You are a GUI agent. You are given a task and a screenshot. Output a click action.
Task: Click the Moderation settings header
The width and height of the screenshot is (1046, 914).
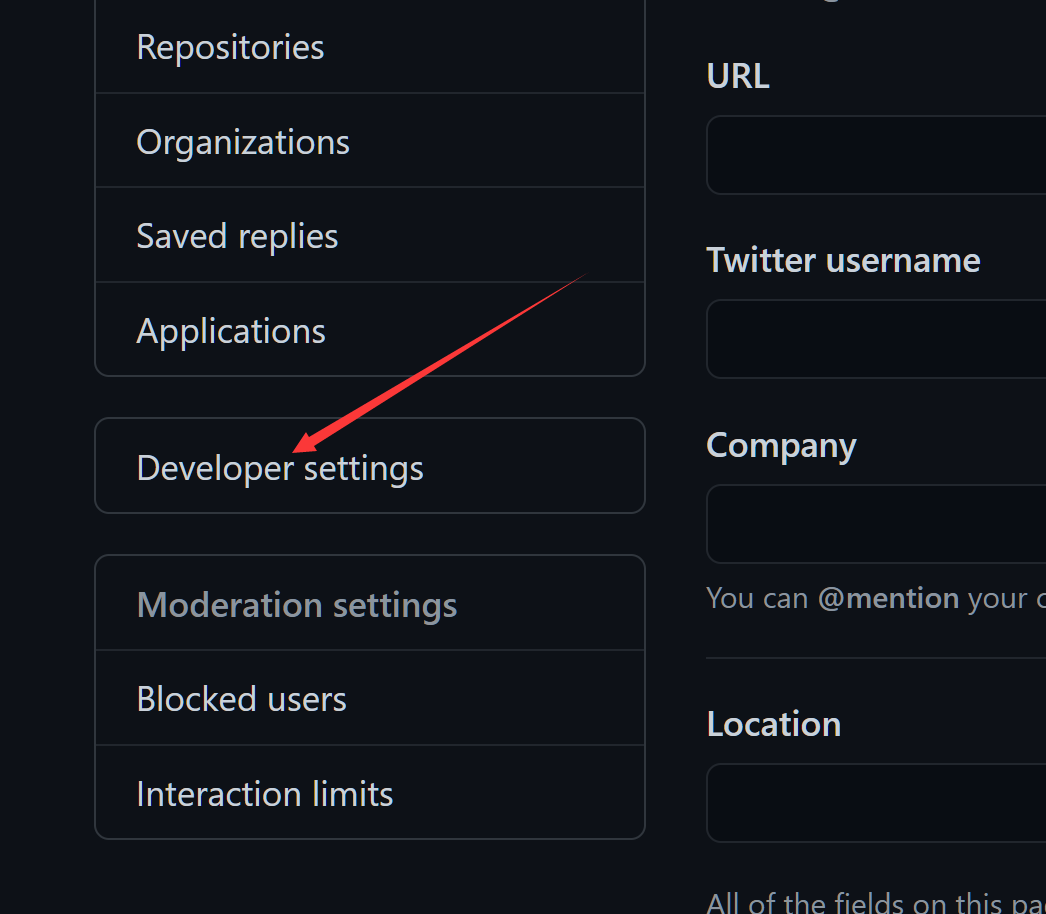pos(297,605)
